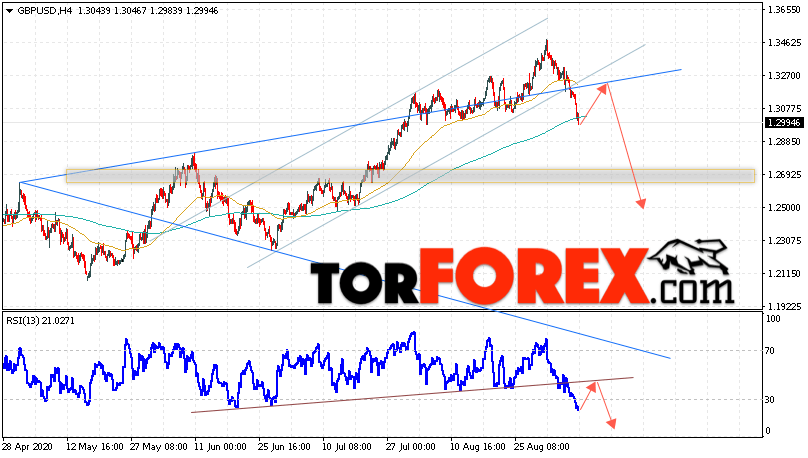Select the 1.21150 price axis value
This screenshot has width=808, height=458.
pos(784,274)
